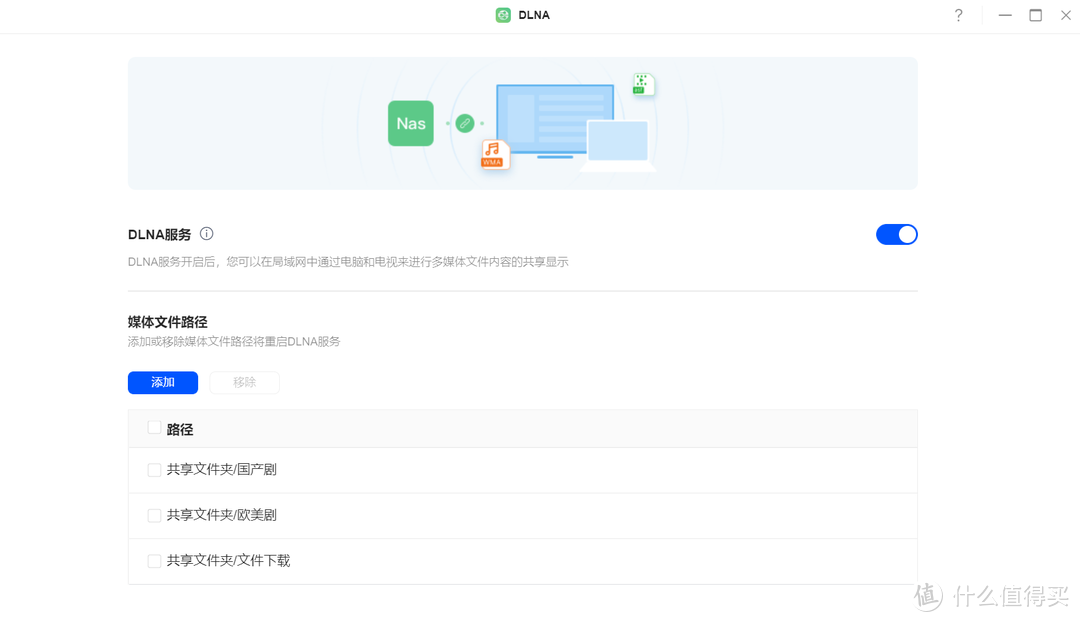This screenshot has height=622, width=1080.
Task: Check the checkbox for 共享文件夹/文件下载
Action: 154,560
